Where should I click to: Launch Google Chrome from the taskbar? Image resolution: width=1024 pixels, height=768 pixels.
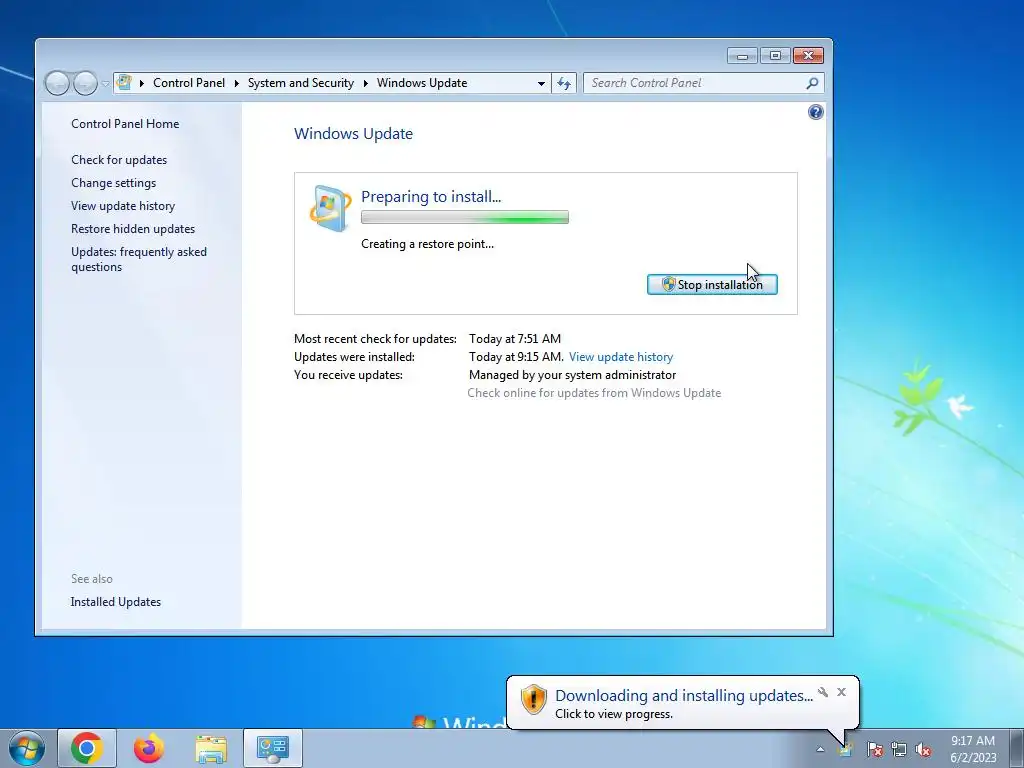[87, 748]
